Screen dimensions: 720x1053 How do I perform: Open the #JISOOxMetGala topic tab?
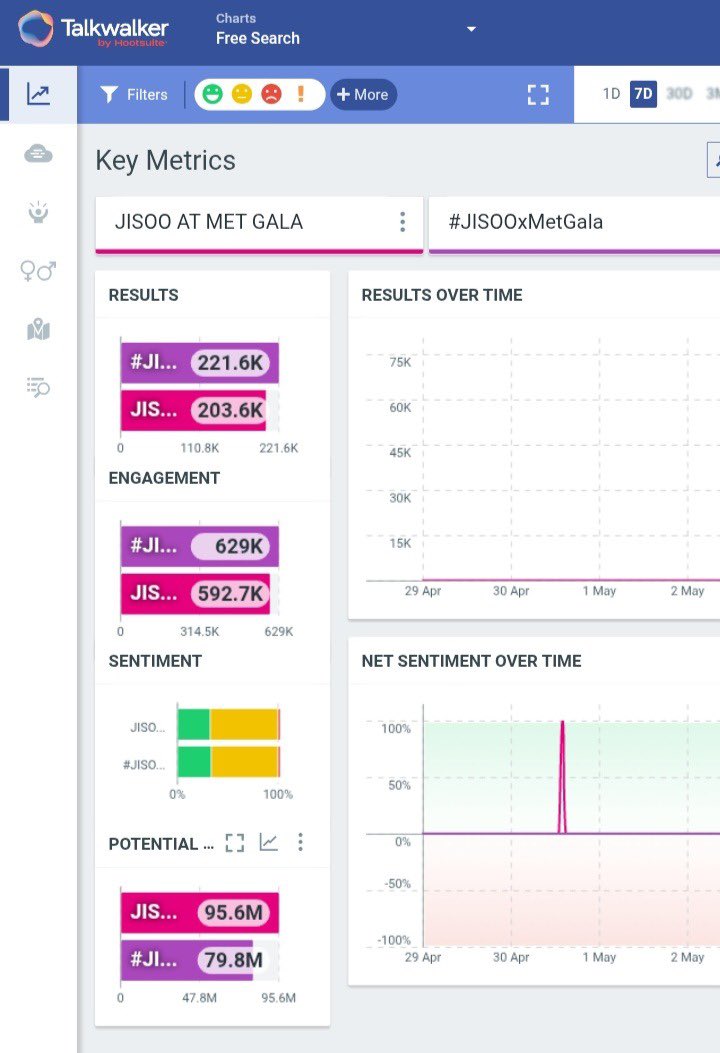[x=574, y=224]
